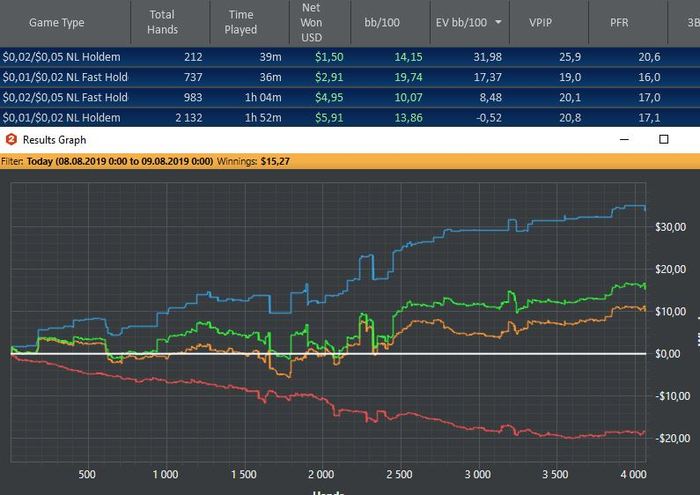The height and width of the screenshot is (495, 700).
Task: Select the $0,02/$0,05 NL Fast Hold row
Action: pyautogui.click(x=350, y=97)
